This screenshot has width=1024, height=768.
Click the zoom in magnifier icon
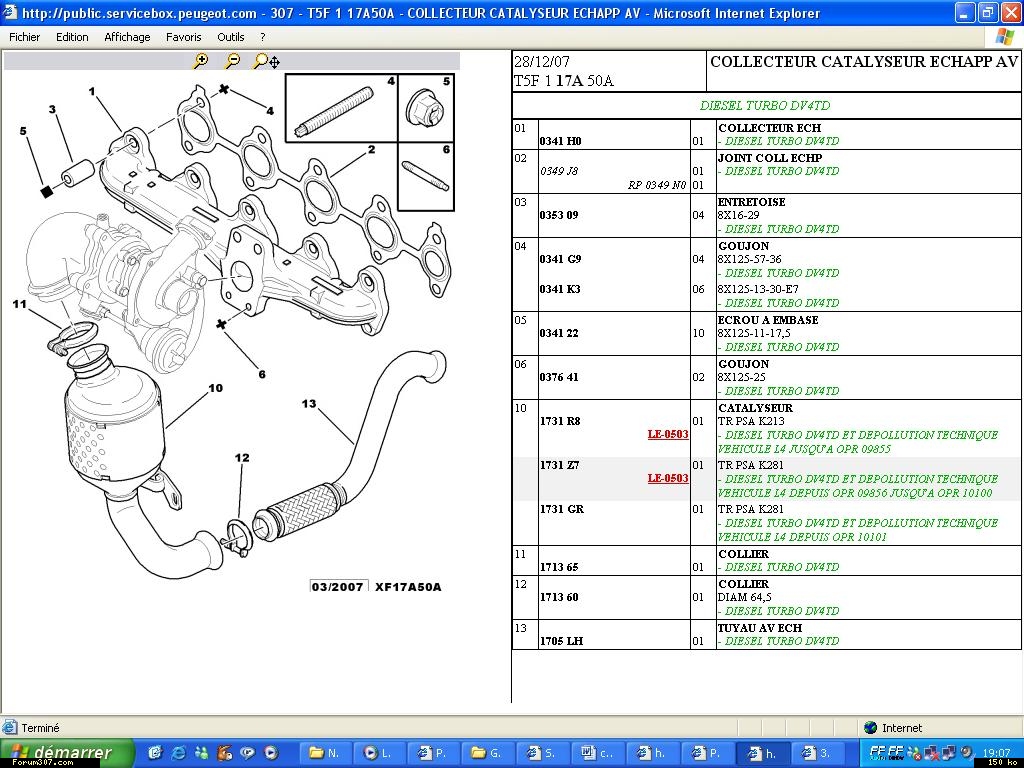pyautogui.click(x=201, y=61)
